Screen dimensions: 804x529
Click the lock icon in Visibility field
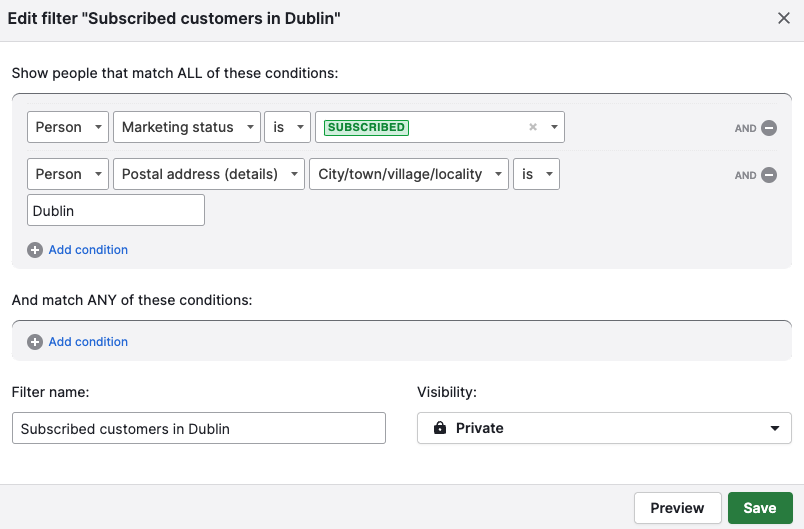pos(440,428)
